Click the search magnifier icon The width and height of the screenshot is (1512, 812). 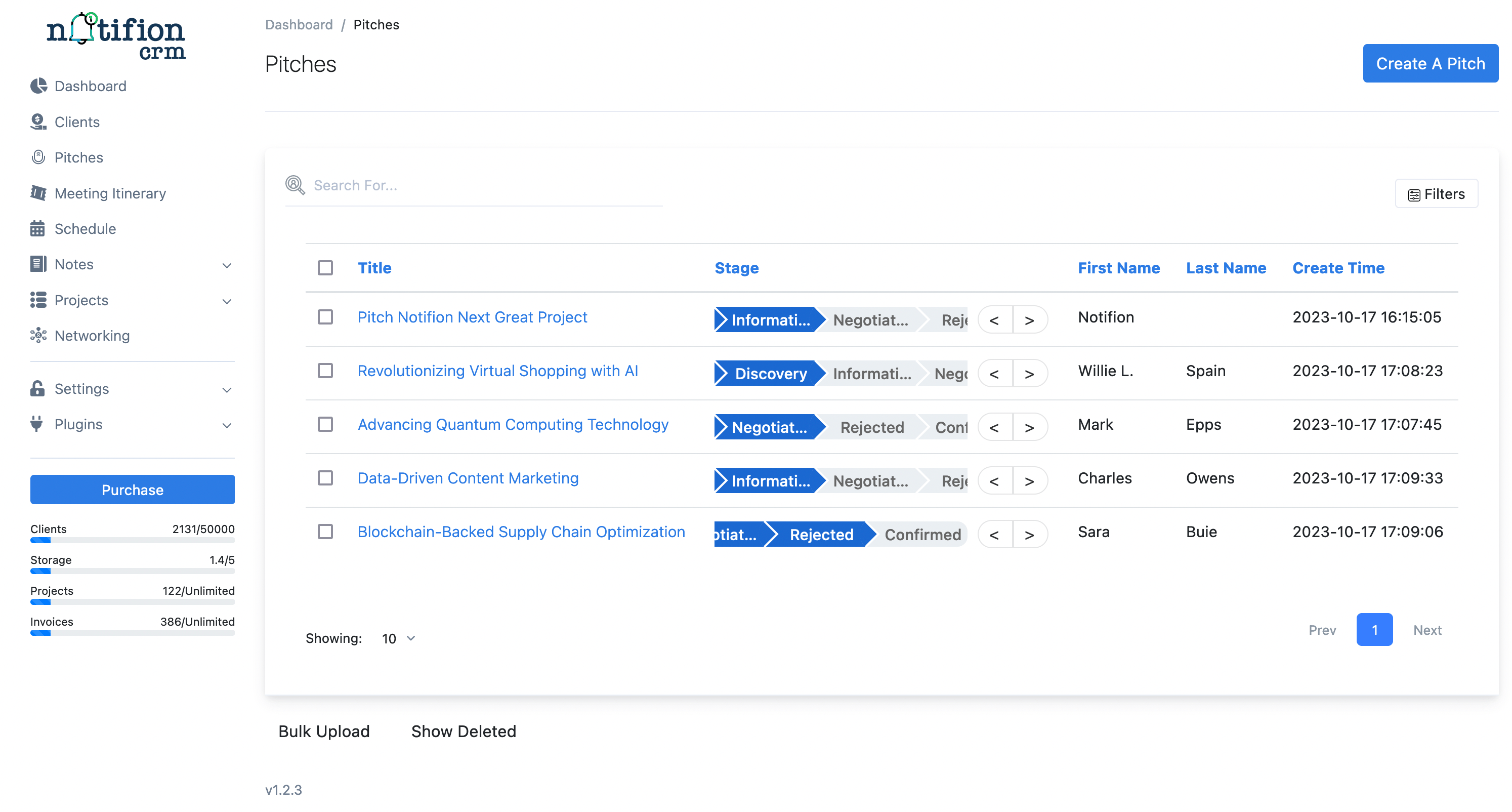point(295,185)
